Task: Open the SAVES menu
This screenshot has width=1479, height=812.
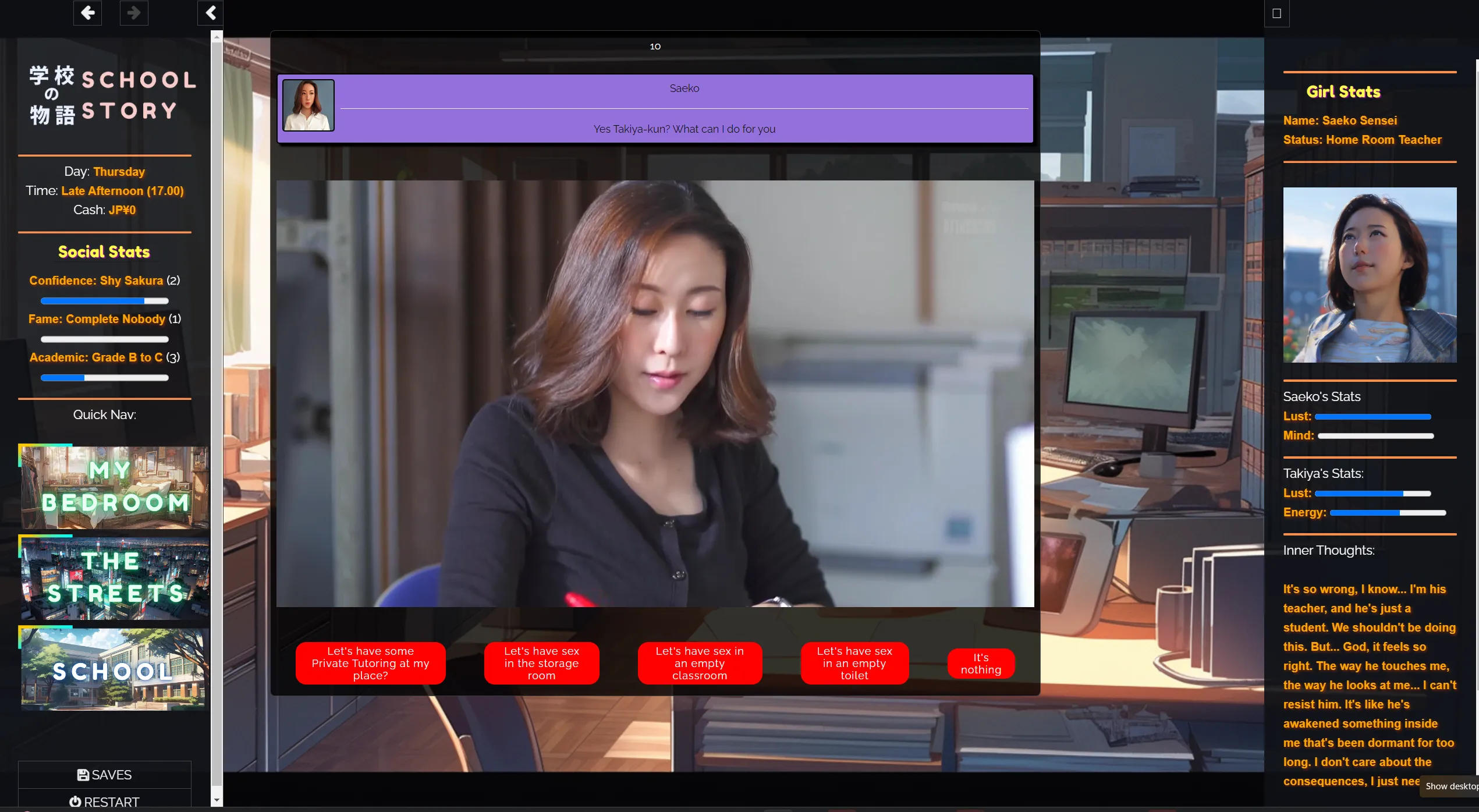Action: pos(105,775)
